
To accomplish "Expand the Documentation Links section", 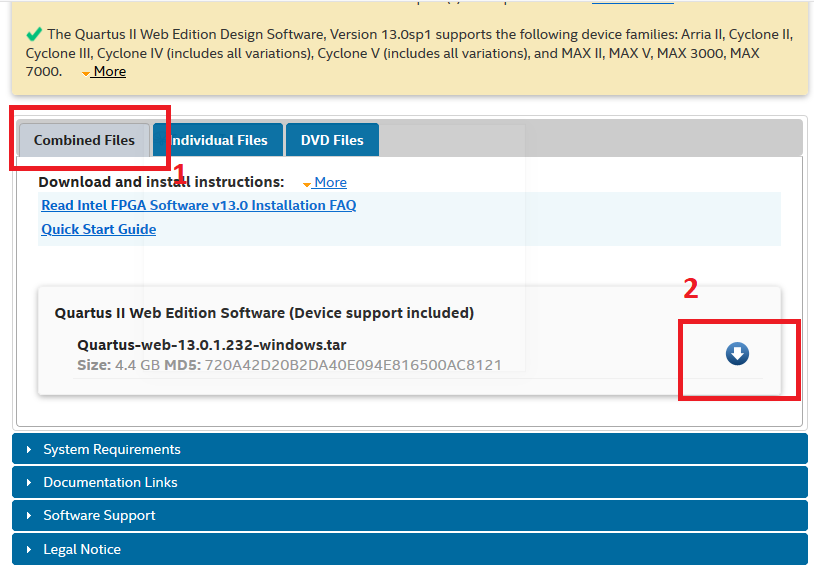I will [x=410, y=482].
